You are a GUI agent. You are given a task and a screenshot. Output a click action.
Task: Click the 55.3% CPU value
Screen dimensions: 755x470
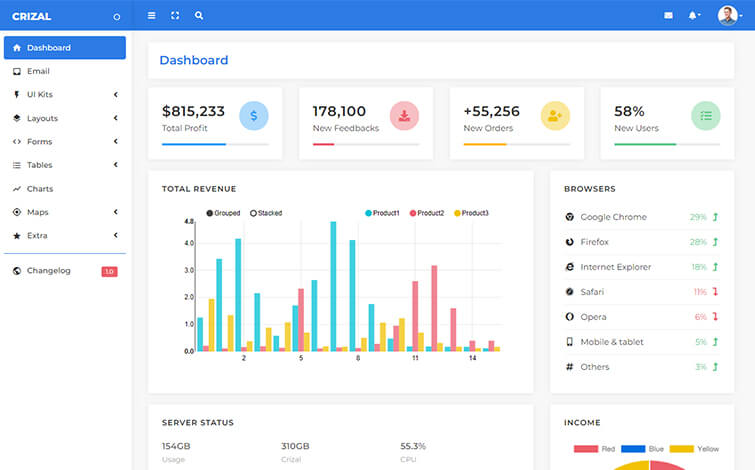[x=413, y=446]
